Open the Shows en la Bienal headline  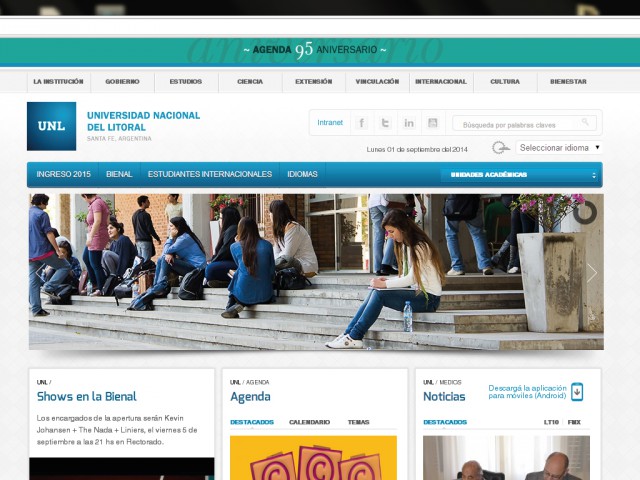click(x=86, y=397)
